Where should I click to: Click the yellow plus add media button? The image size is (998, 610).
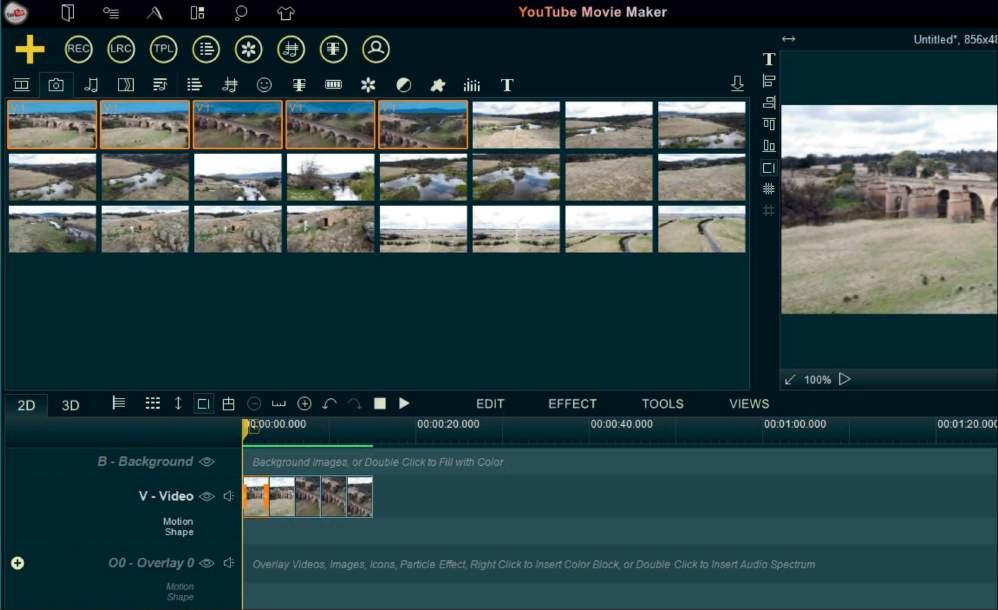tap(30, 49)
